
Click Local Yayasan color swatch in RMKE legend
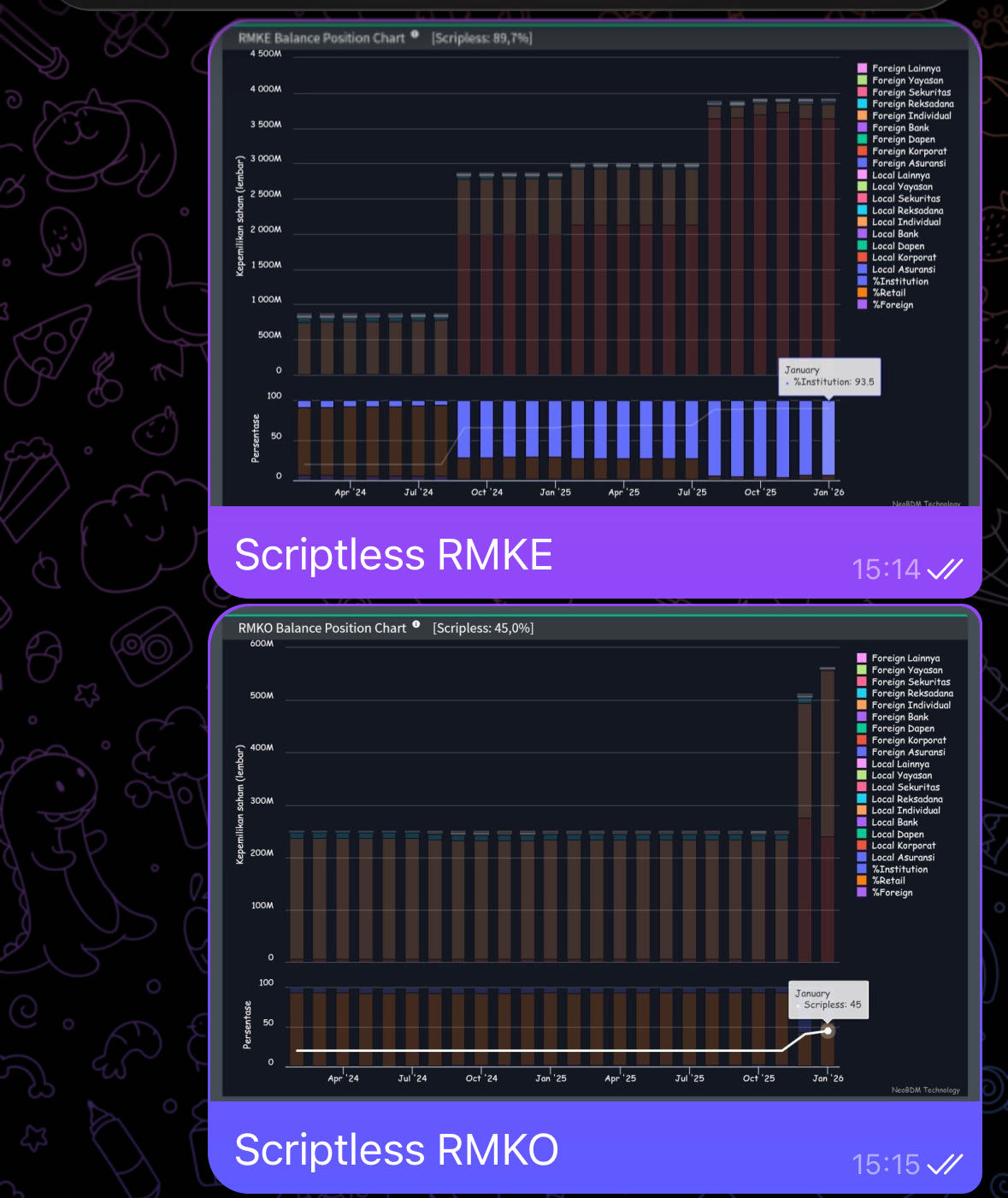tap(863, 186)
